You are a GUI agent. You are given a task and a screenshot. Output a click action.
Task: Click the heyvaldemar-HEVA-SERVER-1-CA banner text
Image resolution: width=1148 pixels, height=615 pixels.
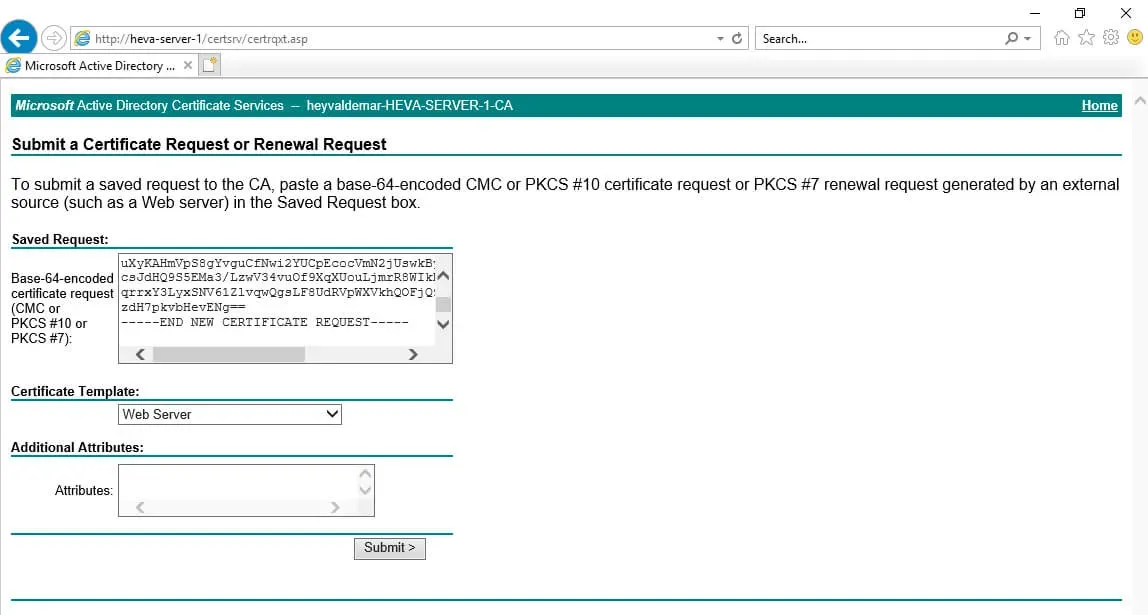409,105
